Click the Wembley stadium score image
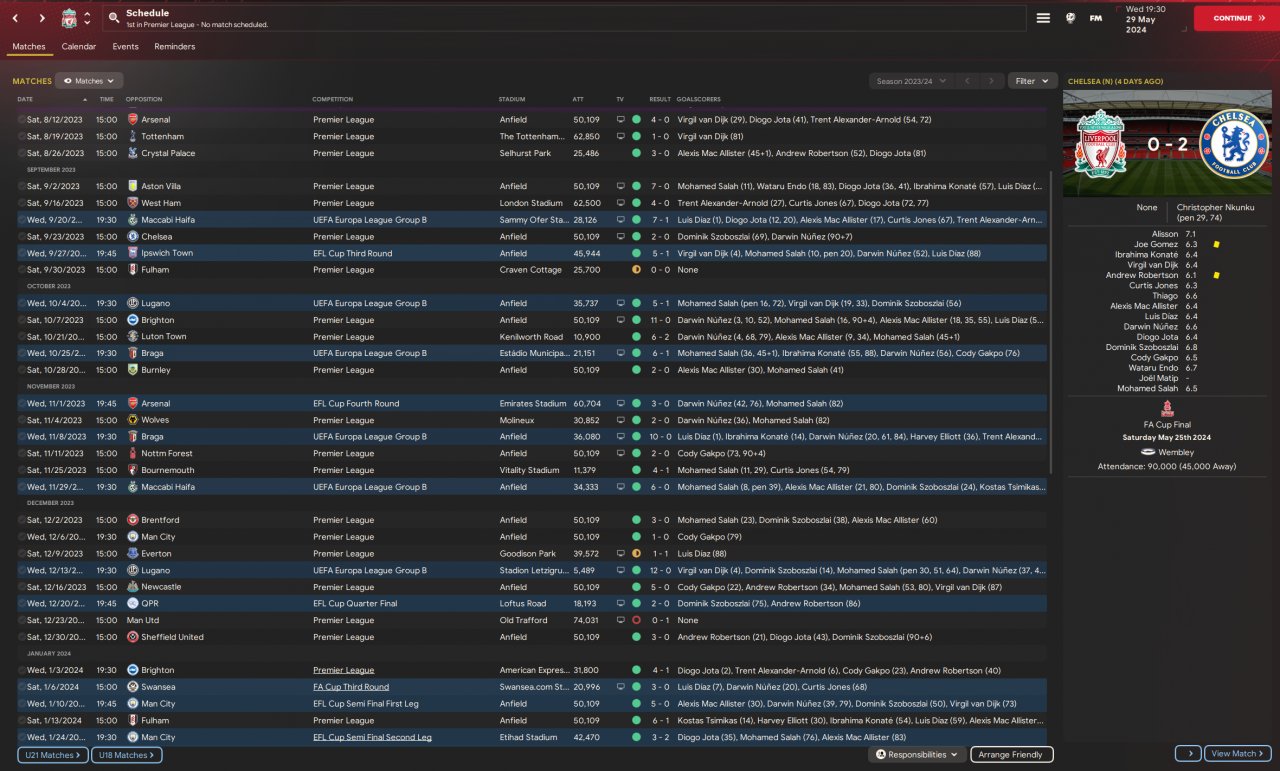 pyautogui.click(x=1167, y=143)
